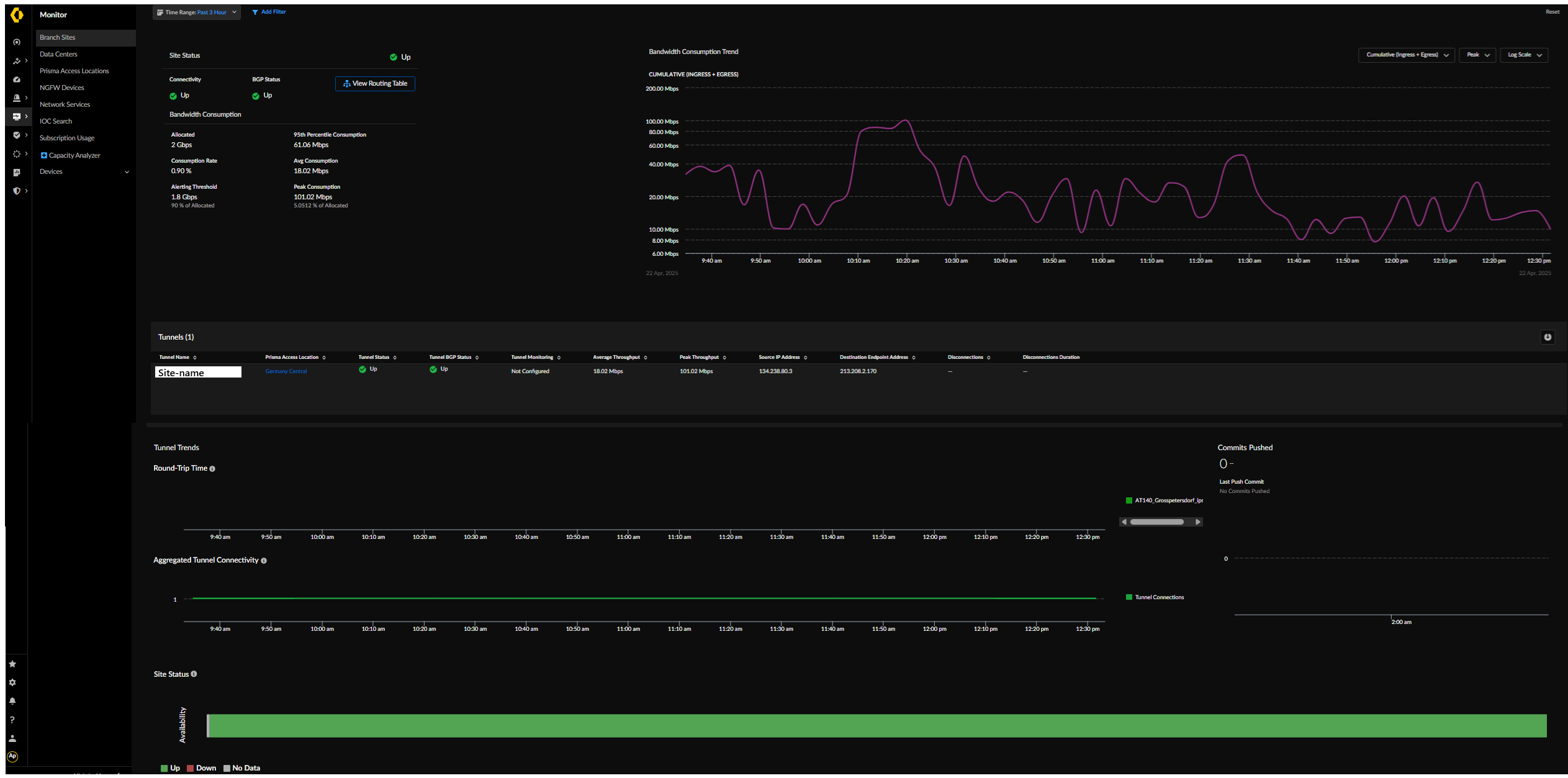Click the settings gear icon in sidebar
This screenshot has width=1568, height=778.
click(12, 682)
